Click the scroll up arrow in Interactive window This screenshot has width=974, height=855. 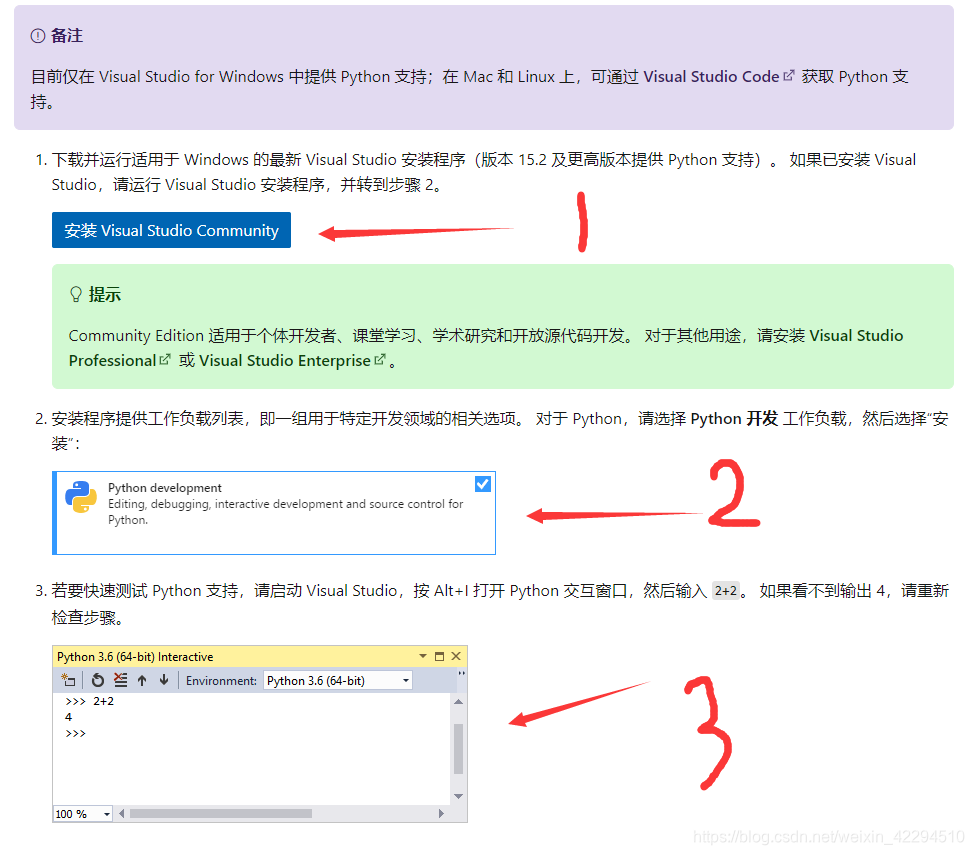tap(458, 702)
